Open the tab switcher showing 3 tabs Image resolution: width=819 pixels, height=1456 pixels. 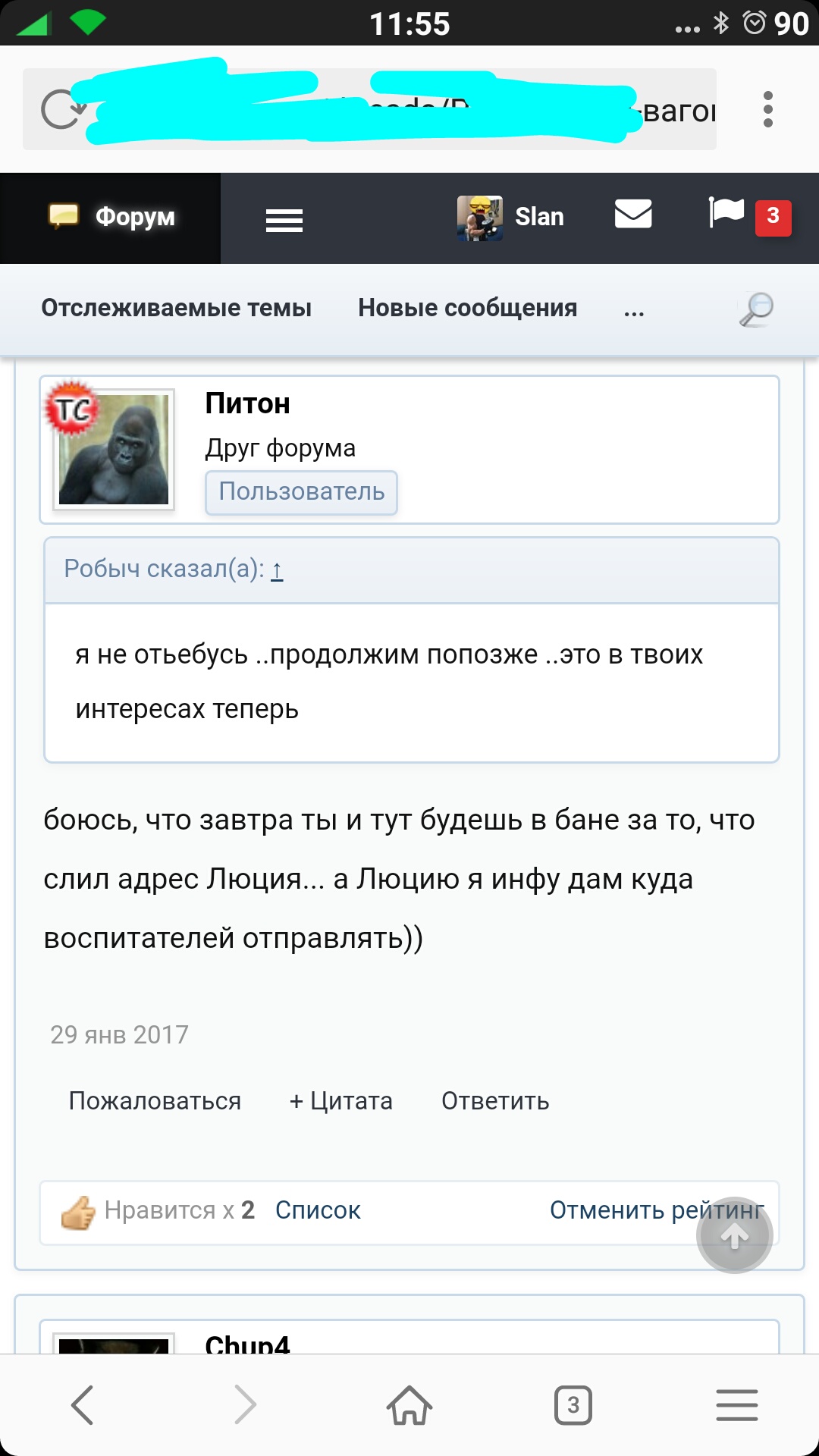[573, 1405]
